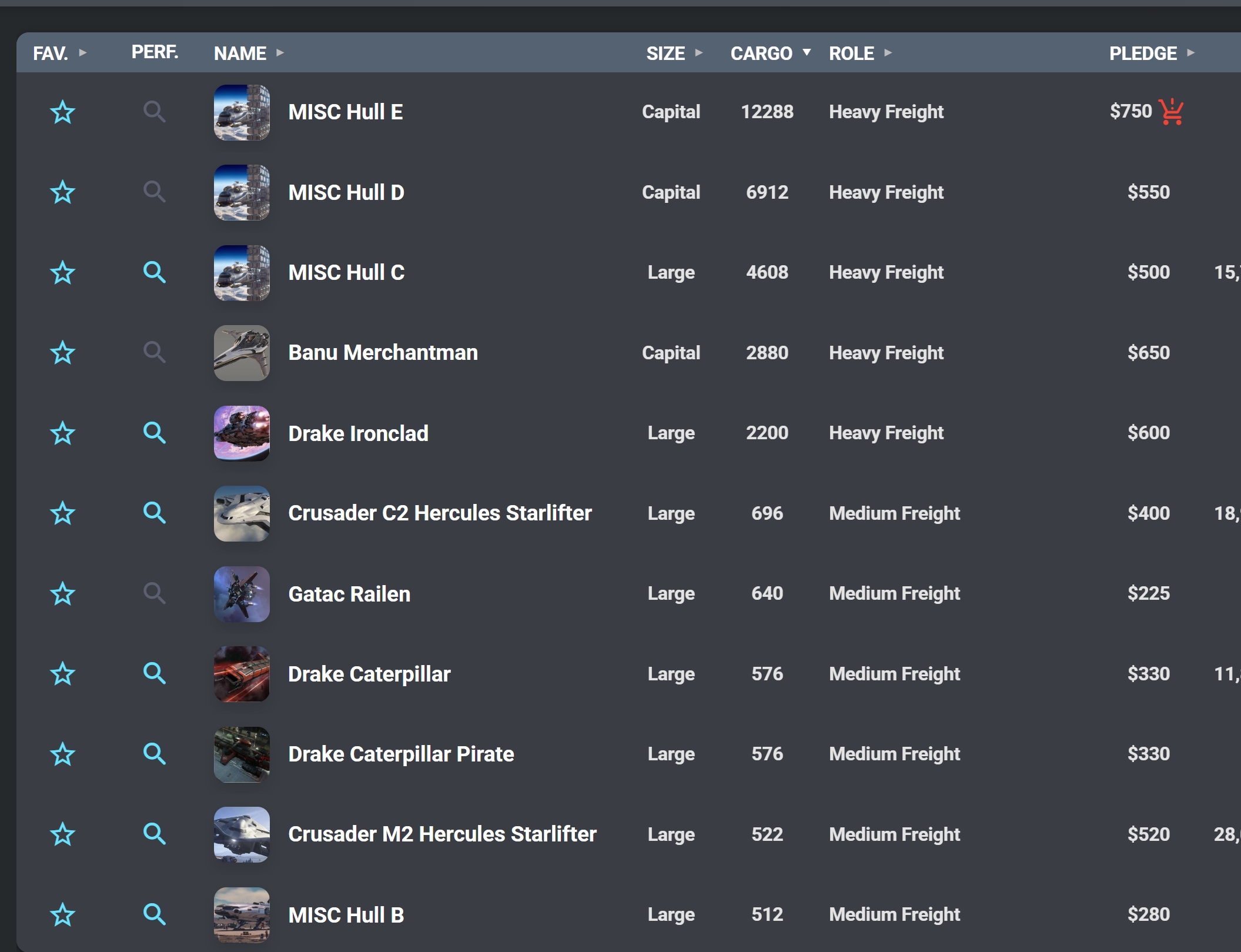Favorite the Drake Ironclad

click(62, 433)
